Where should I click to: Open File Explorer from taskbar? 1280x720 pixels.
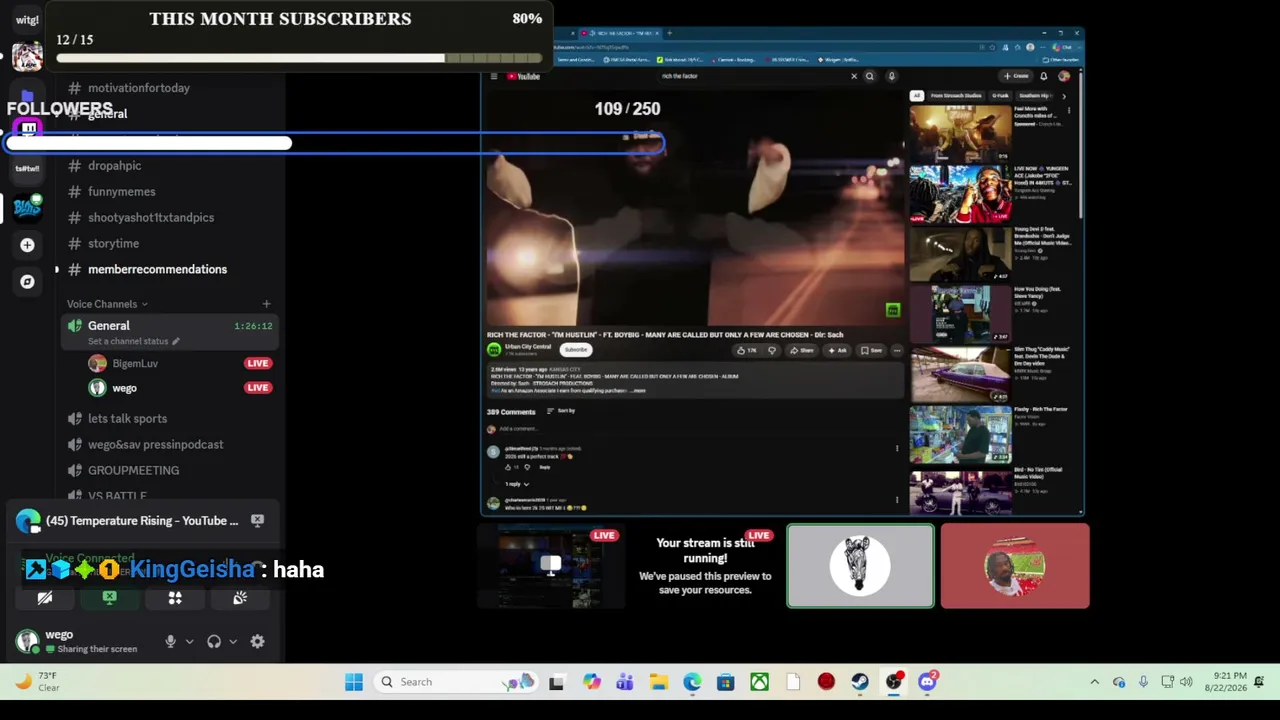pyautogui.click(x=658, y=682)
